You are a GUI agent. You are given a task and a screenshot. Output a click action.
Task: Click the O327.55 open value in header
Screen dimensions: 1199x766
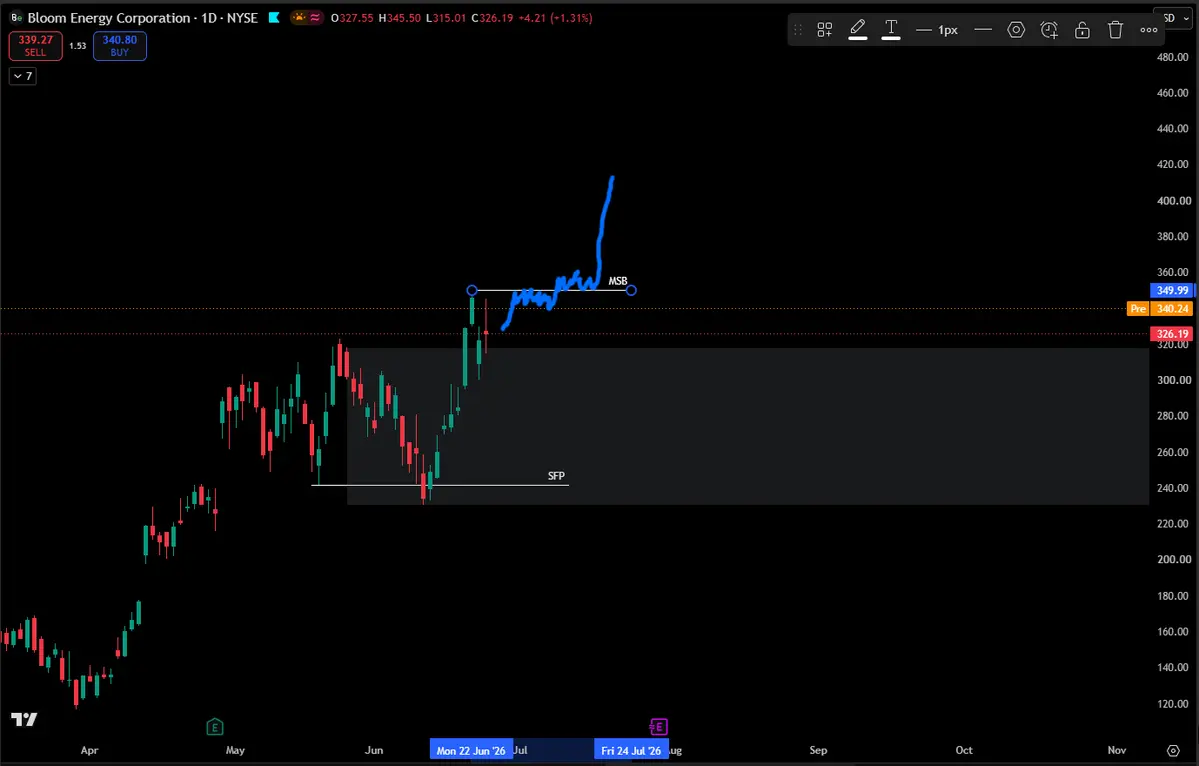pos(353,18)
